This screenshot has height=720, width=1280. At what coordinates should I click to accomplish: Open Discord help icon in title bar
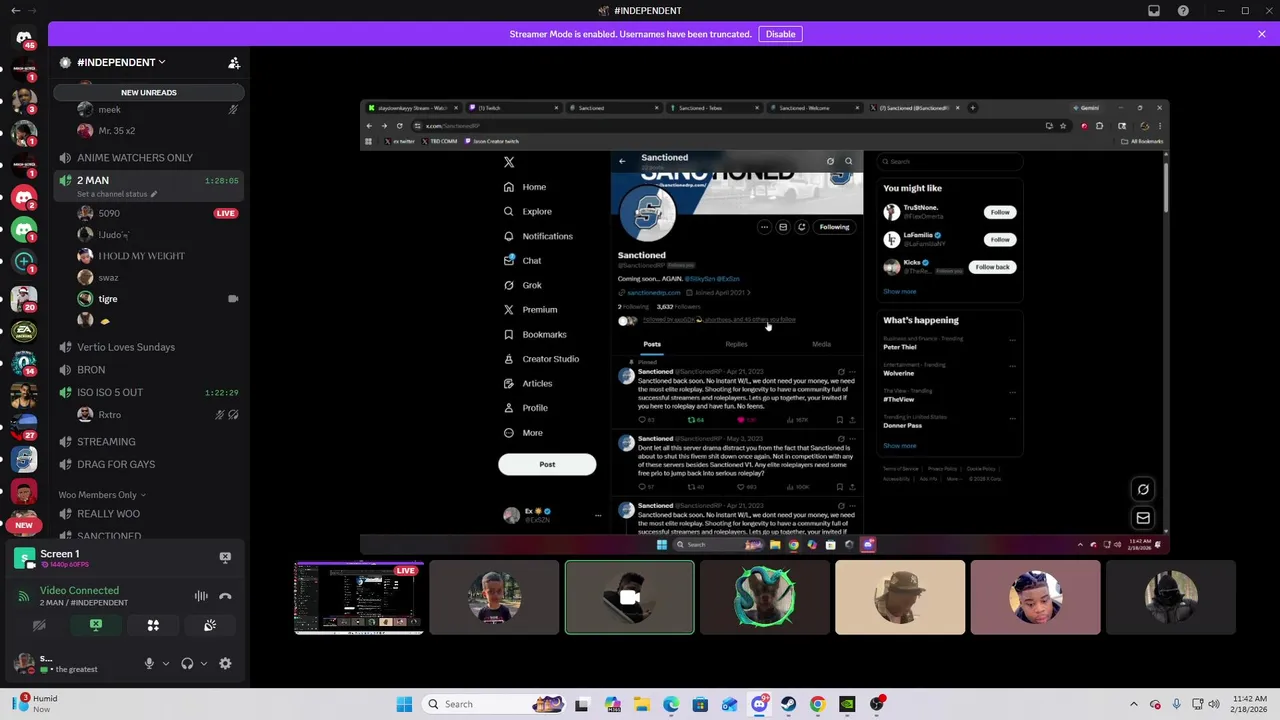pyautogui.click(x=1183, y=11)
